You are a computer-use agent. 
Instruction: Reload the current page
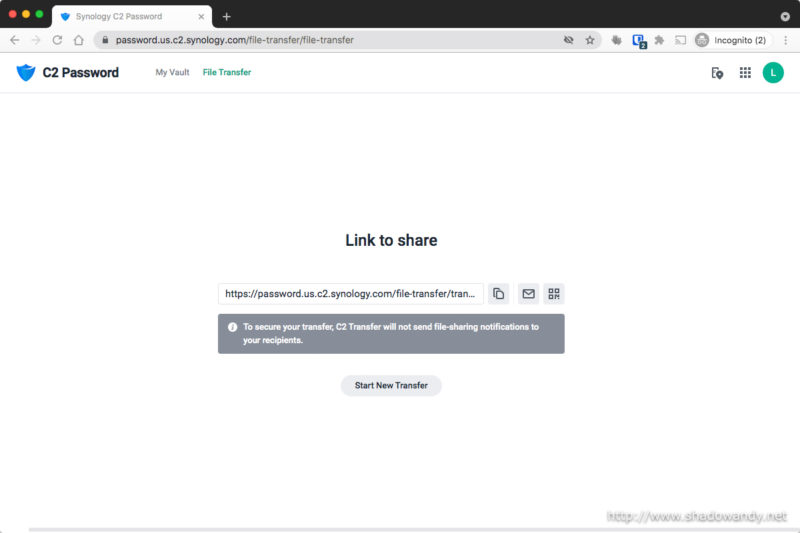[57, 40]
